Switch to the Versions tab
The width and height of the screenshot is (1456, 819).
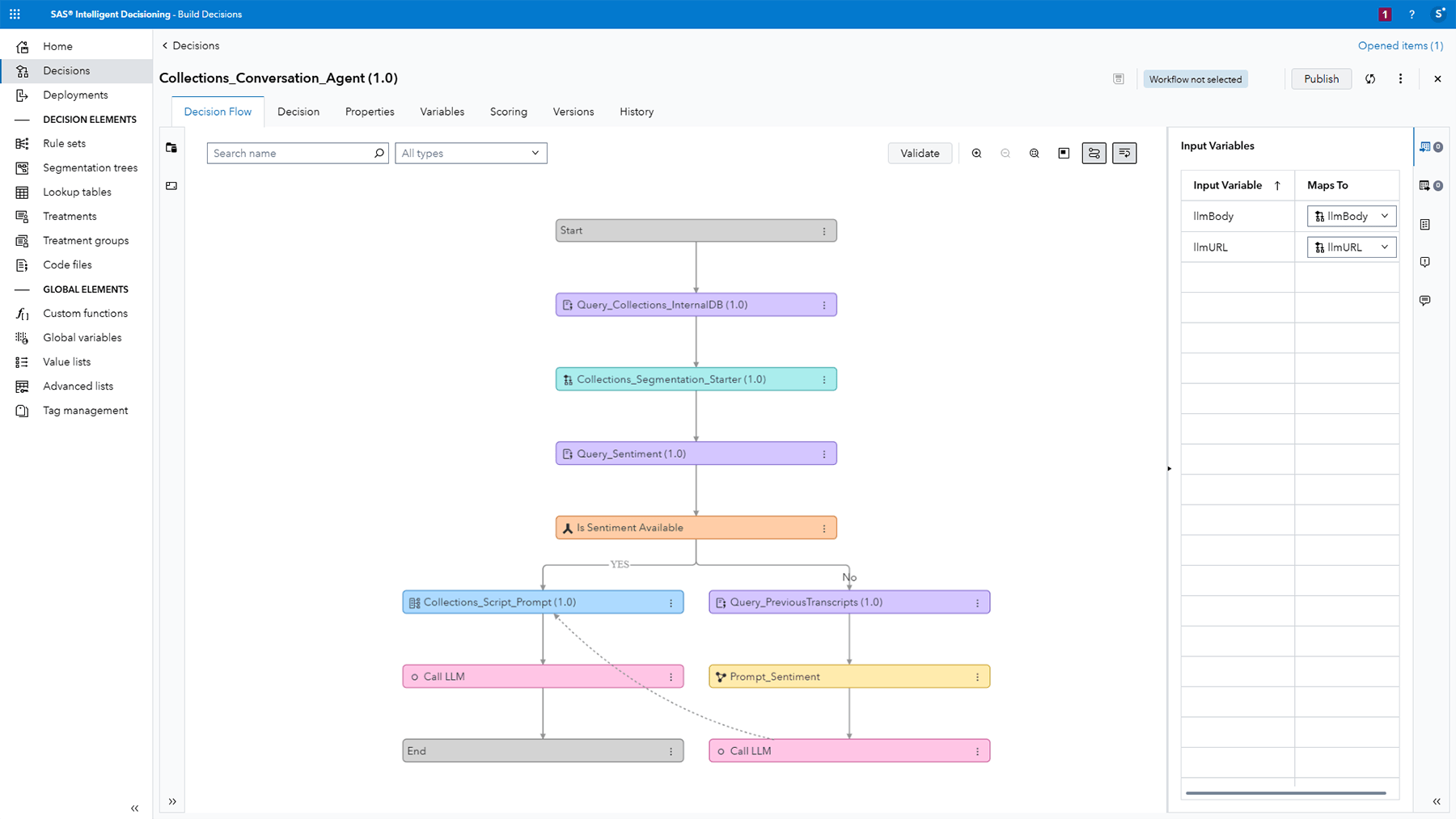(x=573, y=112)
